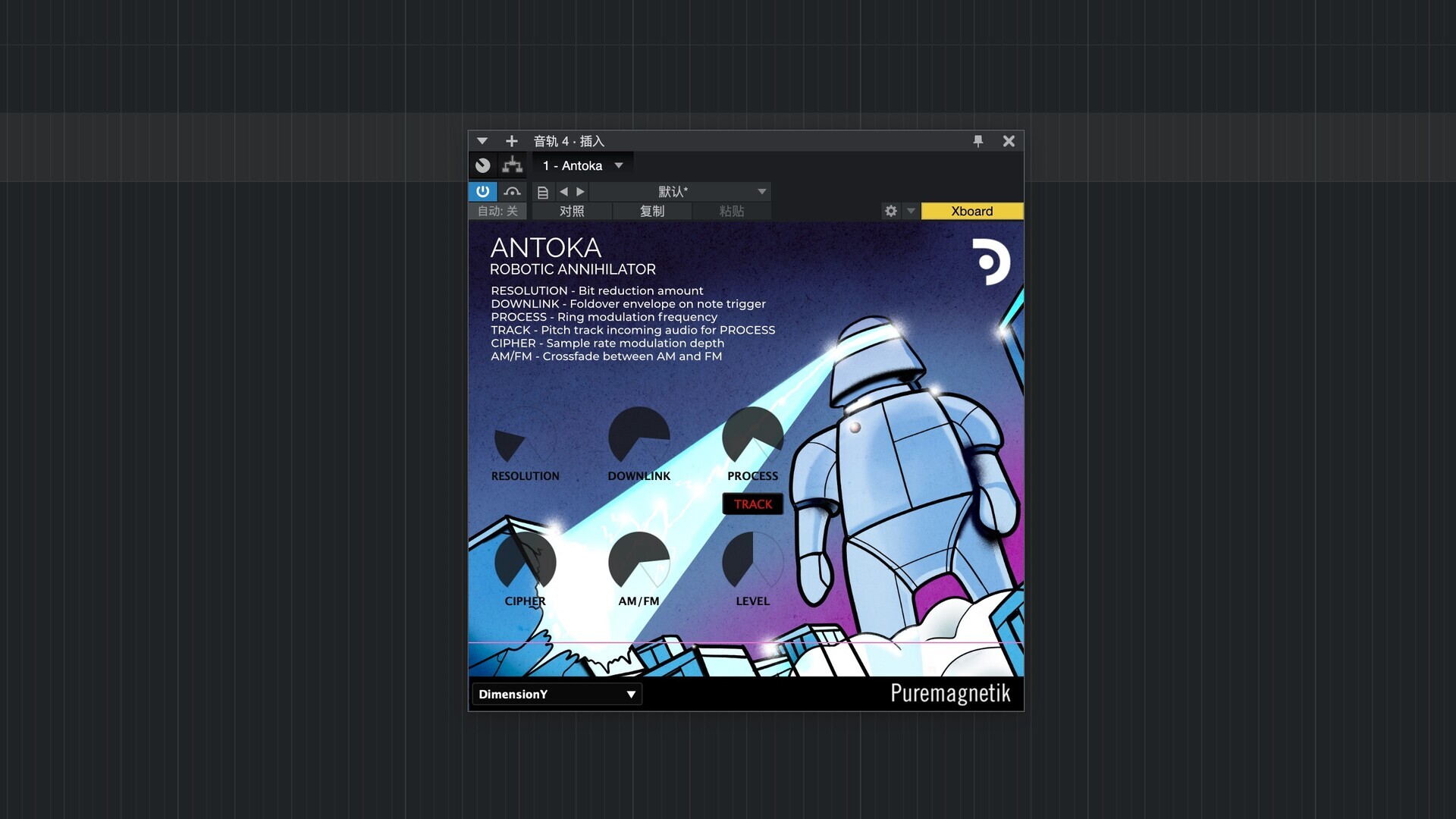Adjust the DOWNLINK knob
Viewport: 1456px width, 819px height.
point(639,438)
